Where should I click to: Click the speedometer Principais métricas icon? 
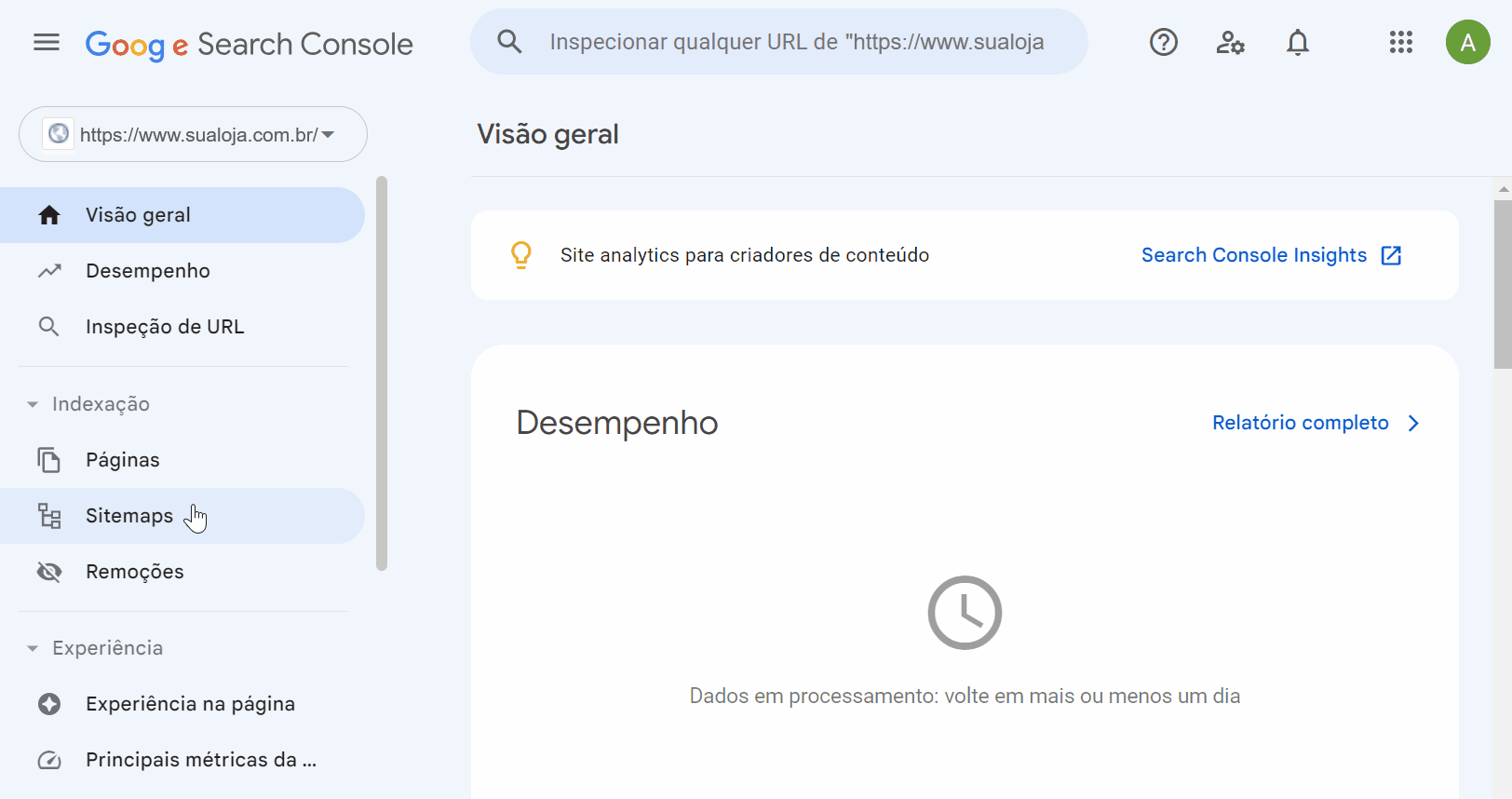[49, 760]
